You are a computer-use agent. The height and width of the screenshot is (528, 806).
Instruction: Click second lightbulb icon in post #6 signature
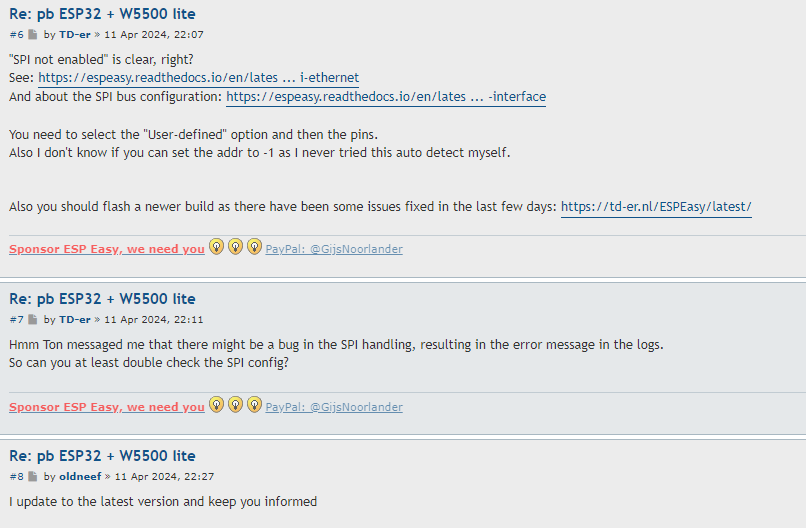point(235,247)
